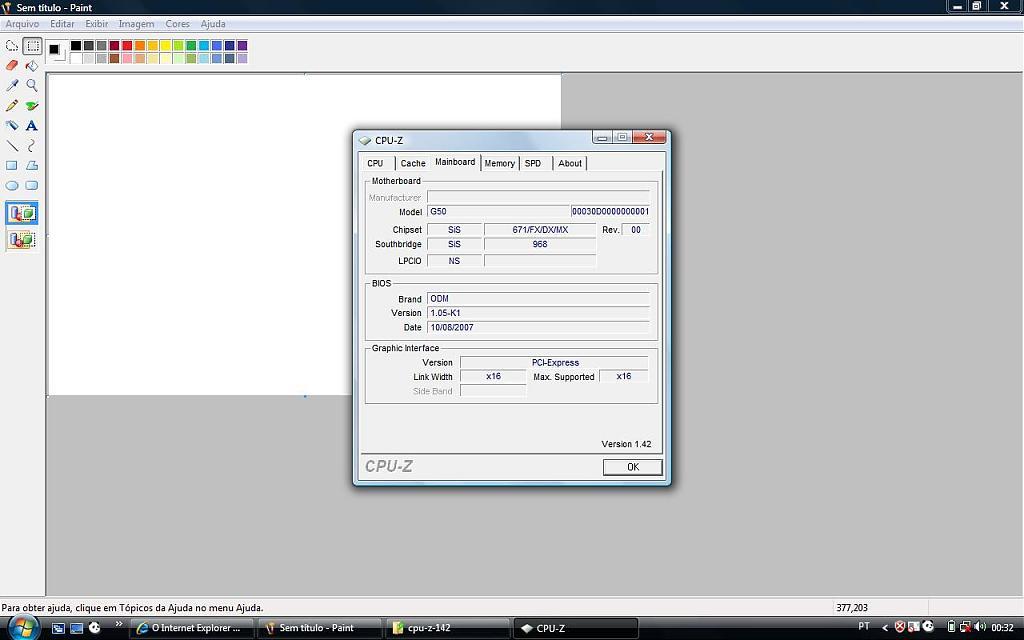Switch to the CPU tab in CPU-Z
This screenshot has width=1024, height=640.
tap(376, 163)
